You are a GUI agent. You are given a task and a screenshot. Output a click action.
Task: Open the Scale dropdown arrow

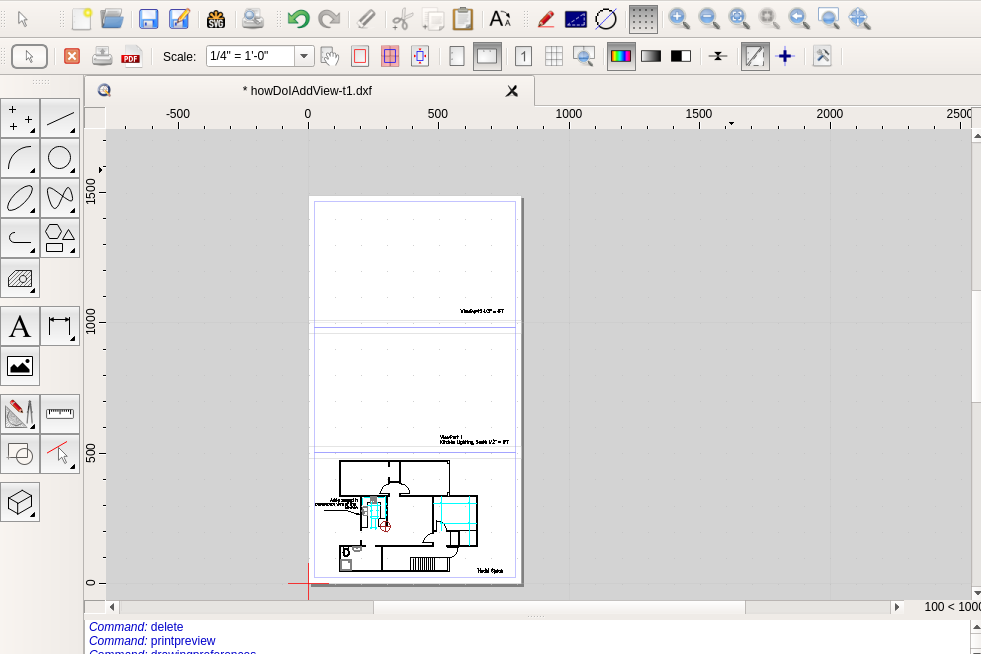point(304,56)
